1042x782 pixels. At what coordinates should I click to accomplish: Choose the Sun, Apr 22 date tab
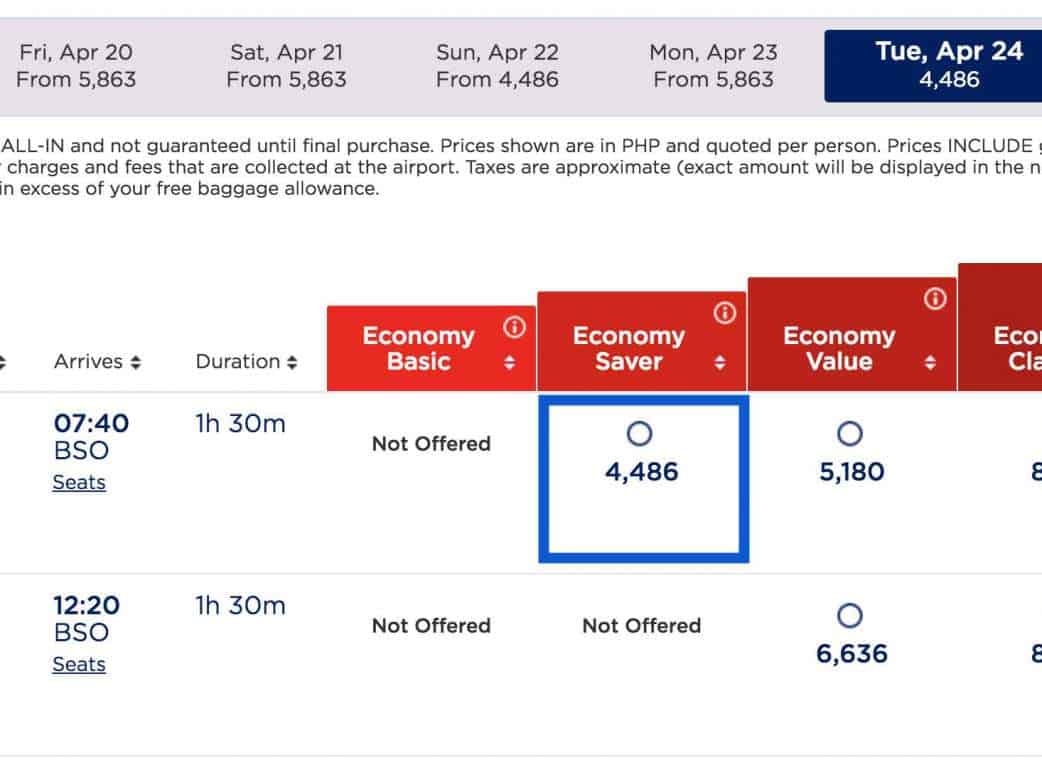[x=497, y=65]
